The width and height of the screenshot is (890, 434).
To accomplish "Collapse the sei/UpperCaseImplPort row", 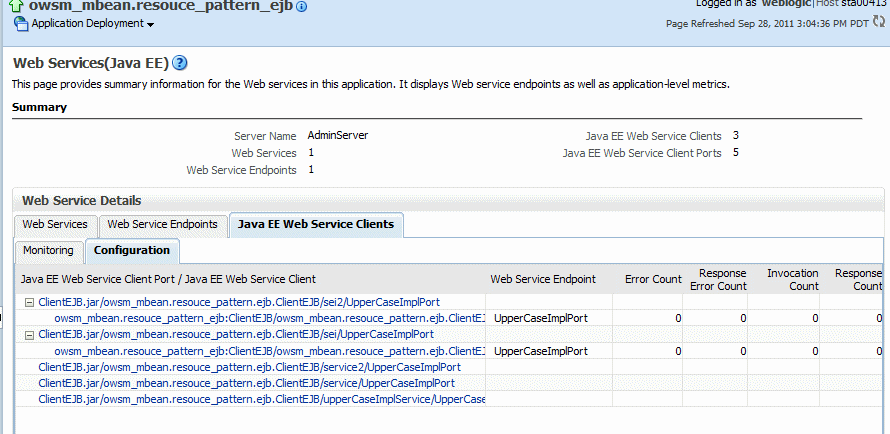I will [29, 334].
